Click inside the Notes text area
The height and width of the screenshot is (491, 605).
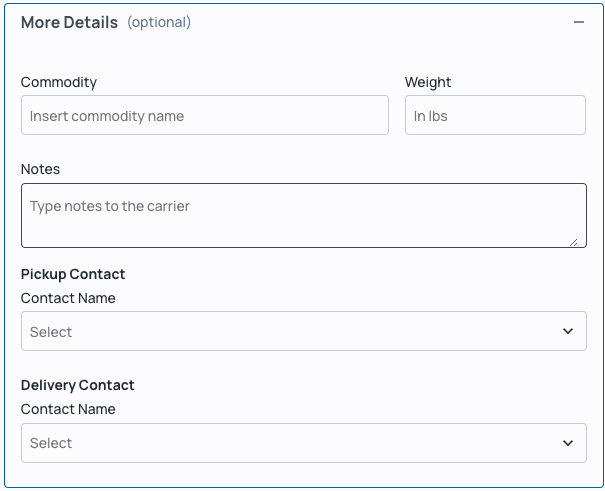pos(303,215)
